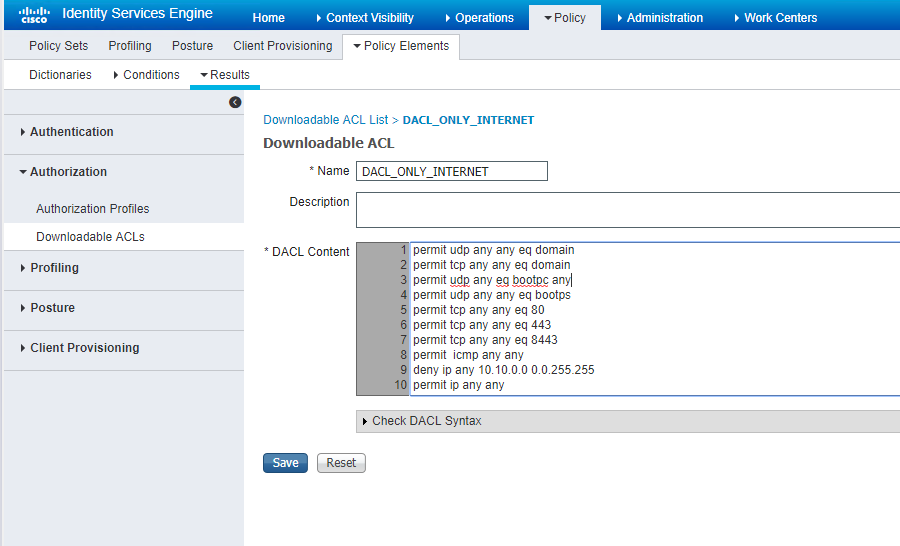Click DACL line 'permit udp any any eq domain'

[x=494, y=250]
